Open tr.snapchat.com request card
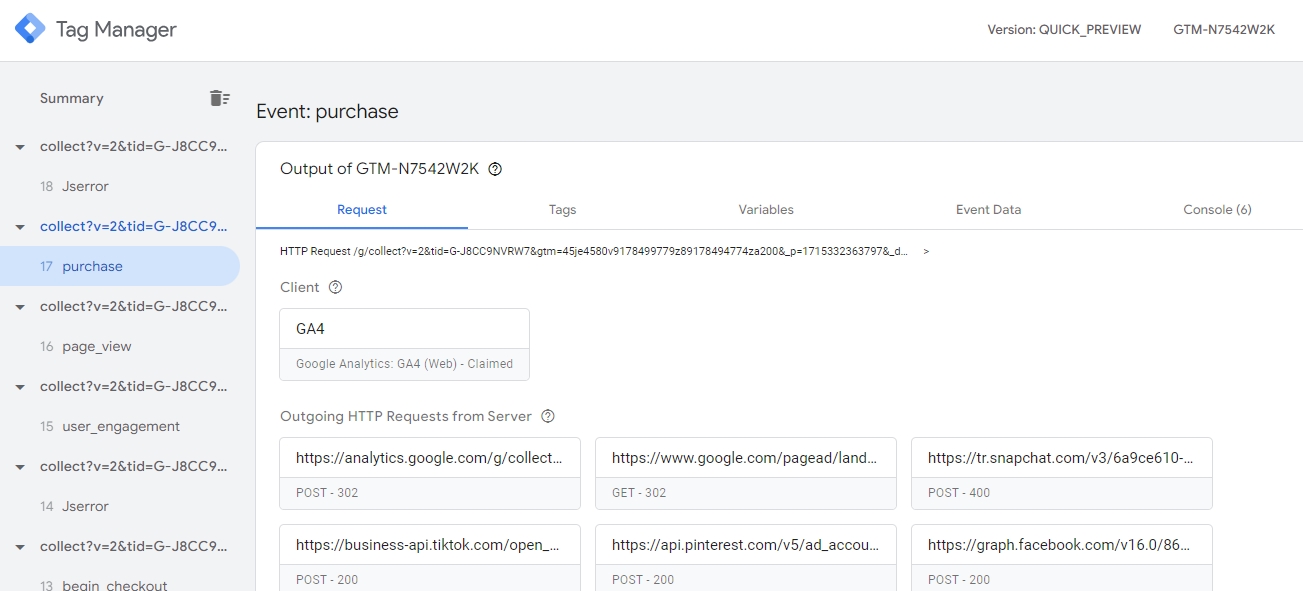Screen dimensions: 1303x591 [x=1062, y=473]
